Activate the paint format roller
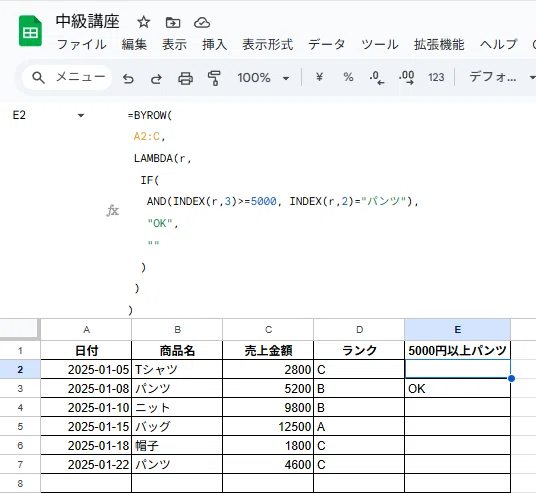Image resolution: width=536 pixels, height=493 pixels. pyautogui.click(x=214, y=78)
